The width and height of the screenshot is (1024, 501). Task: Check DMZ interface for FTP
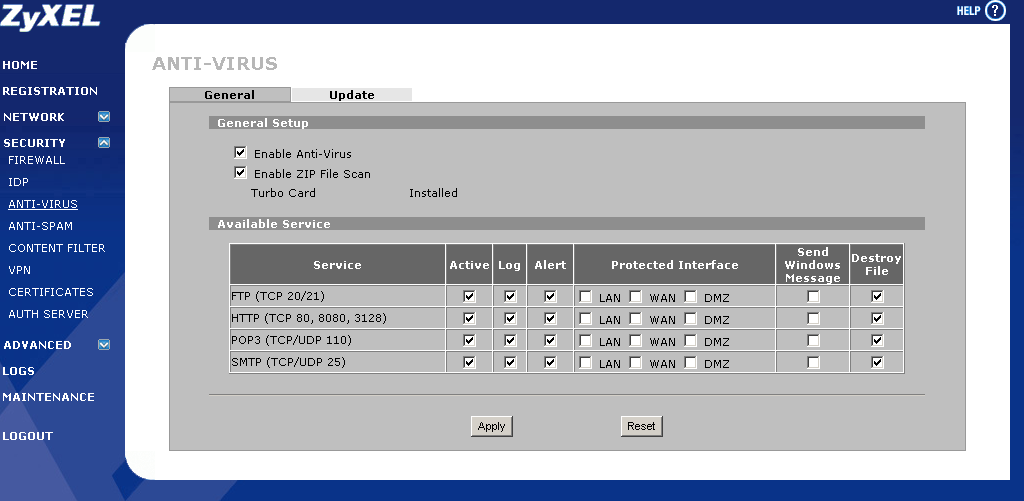coord(690,297)
